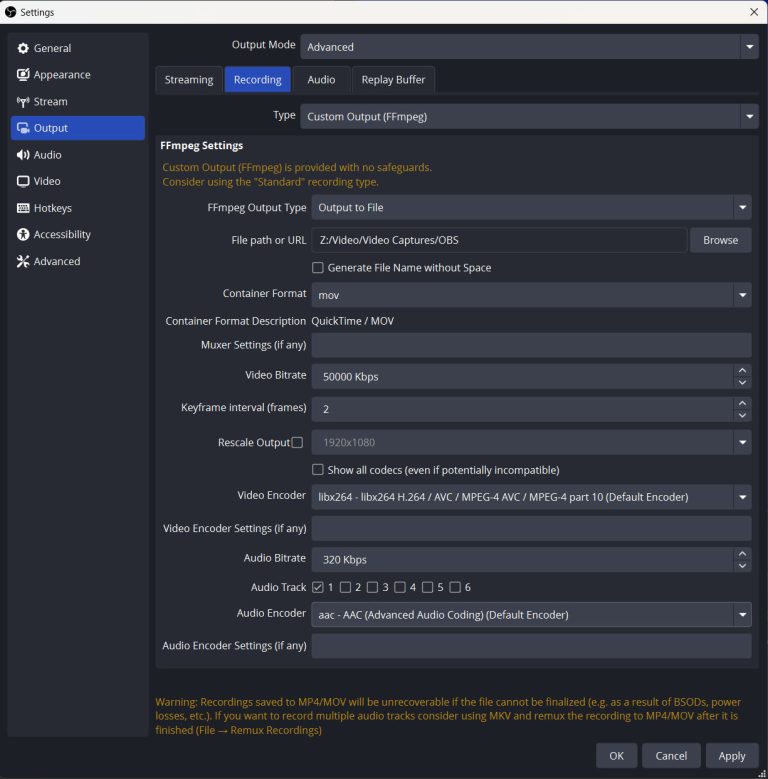Screen dimensions: 768x779
Task: Open Stream settings via antenna icon
Action: click(24, 102)
